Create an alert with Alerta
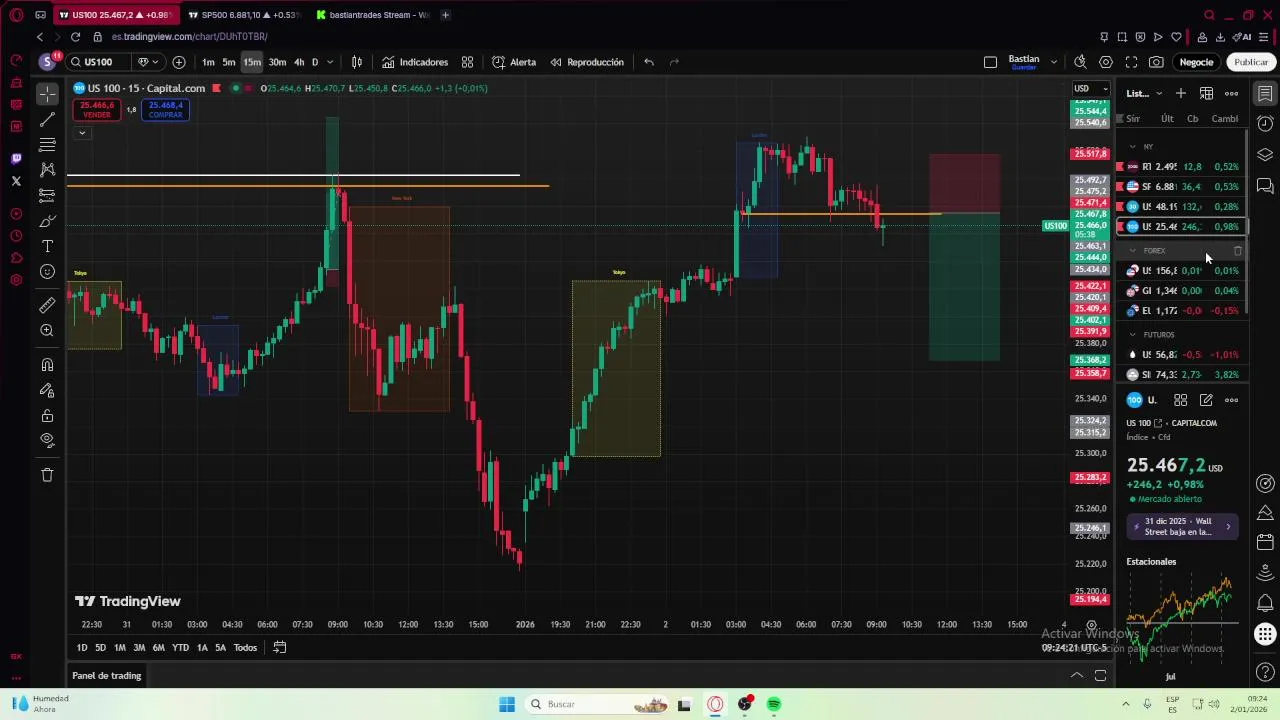This screenshot has width=1280, height=720. click(x=514, y=62)
